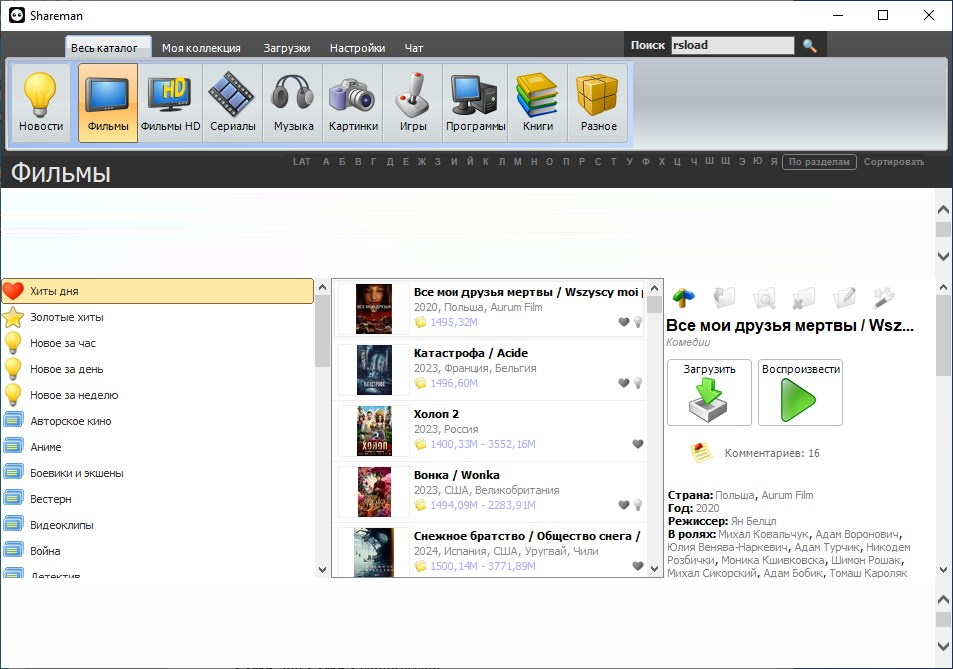Open the Золотые хиты list

click(66, 317)
